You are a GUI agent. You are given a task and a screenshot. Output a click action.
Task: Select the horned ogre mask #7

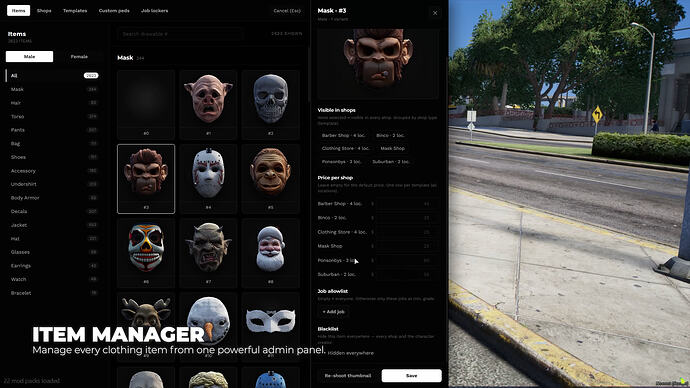click(208, 253)
